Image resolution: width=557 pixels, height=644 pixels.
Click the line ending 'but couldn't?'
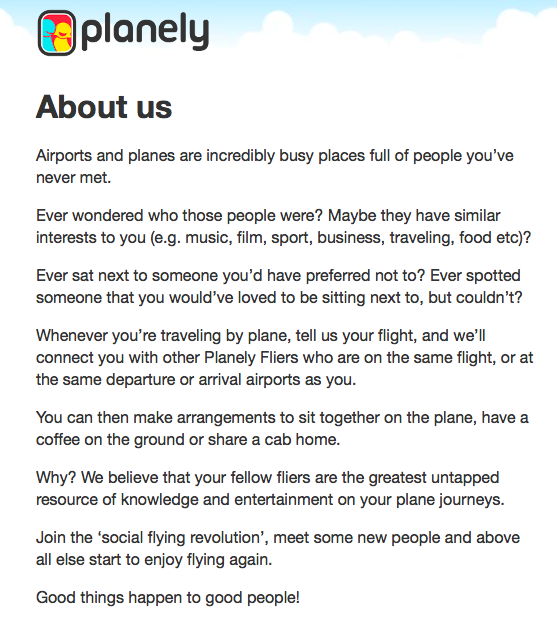(x=279, y=298)
